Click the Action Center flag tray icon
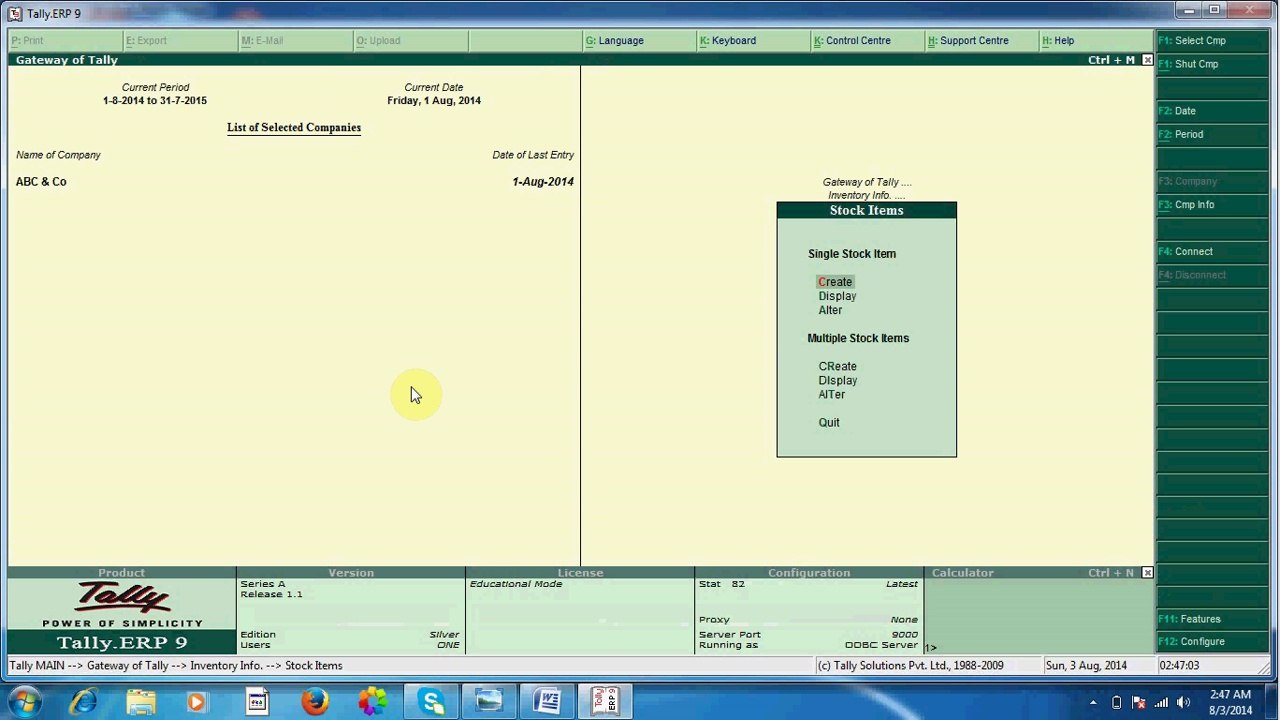Image resolution: width=1280 pixels, height=720 pixels. click(1139, 702)
